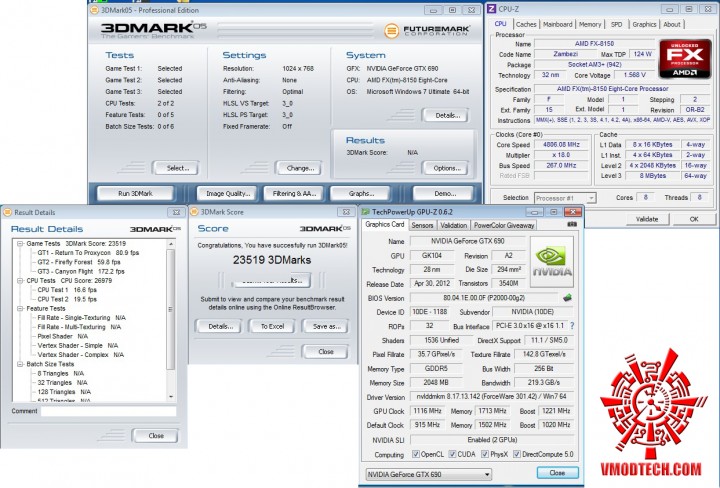Click the GPU Clock 1116 MHz value
This screenshot has width=720, height=488.
click(x=427, y=411)
